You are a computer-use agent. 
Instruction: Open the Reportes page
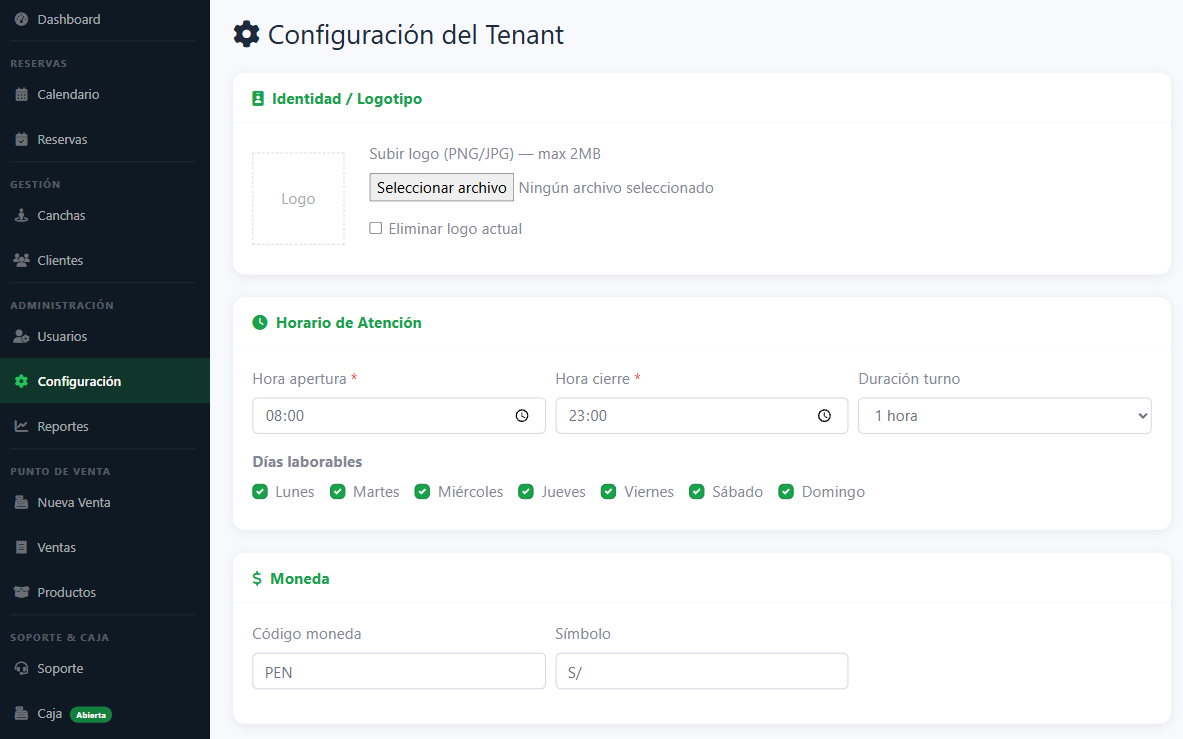(105, 426)
